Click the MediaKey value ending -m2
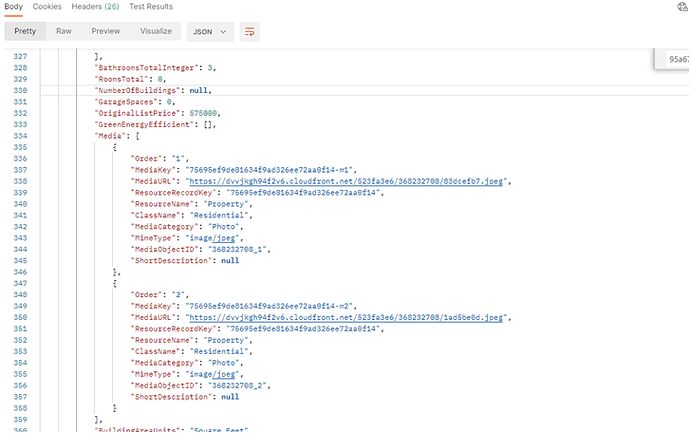The height and width of the screenshot is (433, 690). [269, 306]
